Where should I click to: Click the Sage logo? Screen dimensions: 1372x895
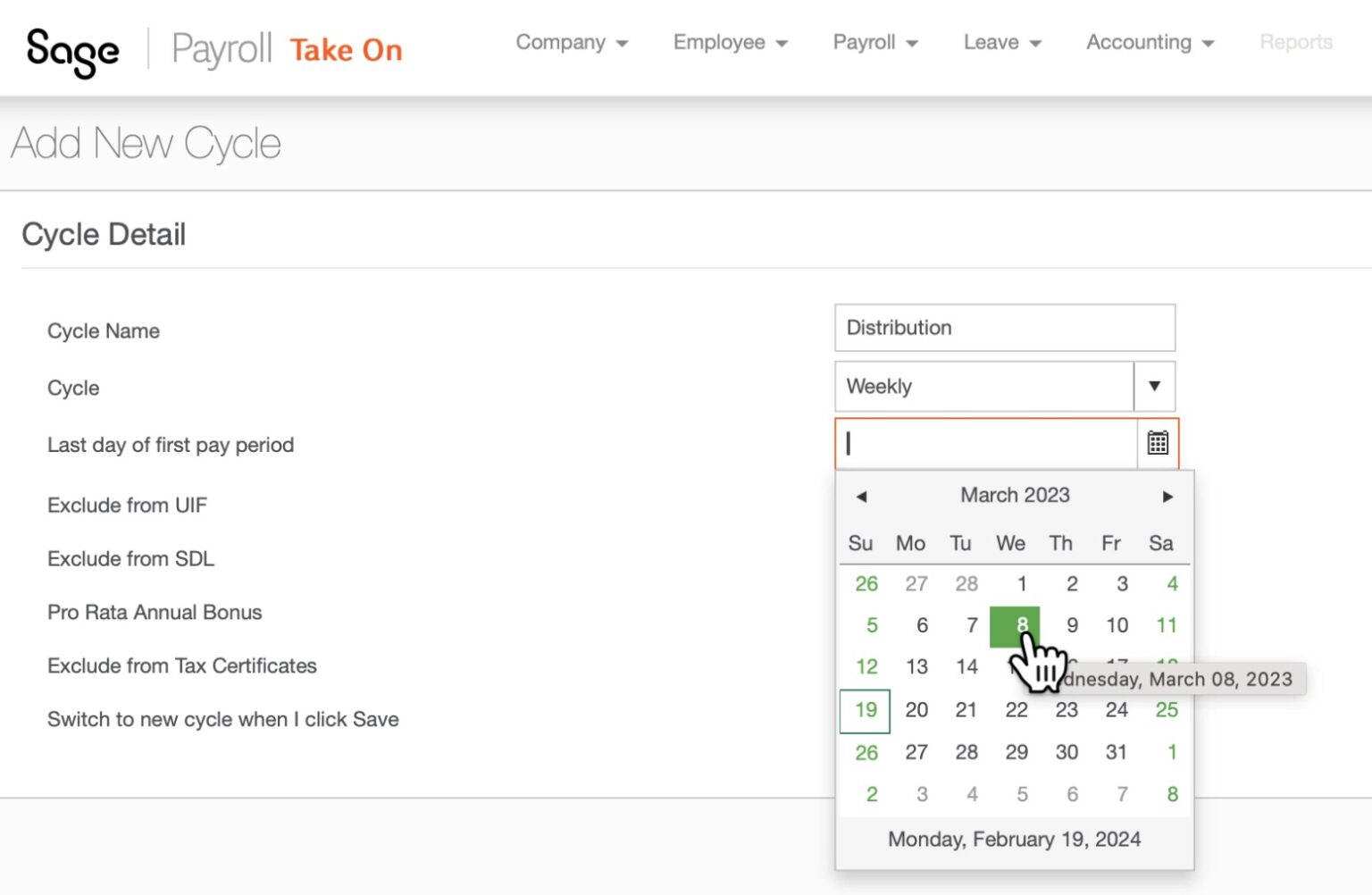click(x=73, y=52)
